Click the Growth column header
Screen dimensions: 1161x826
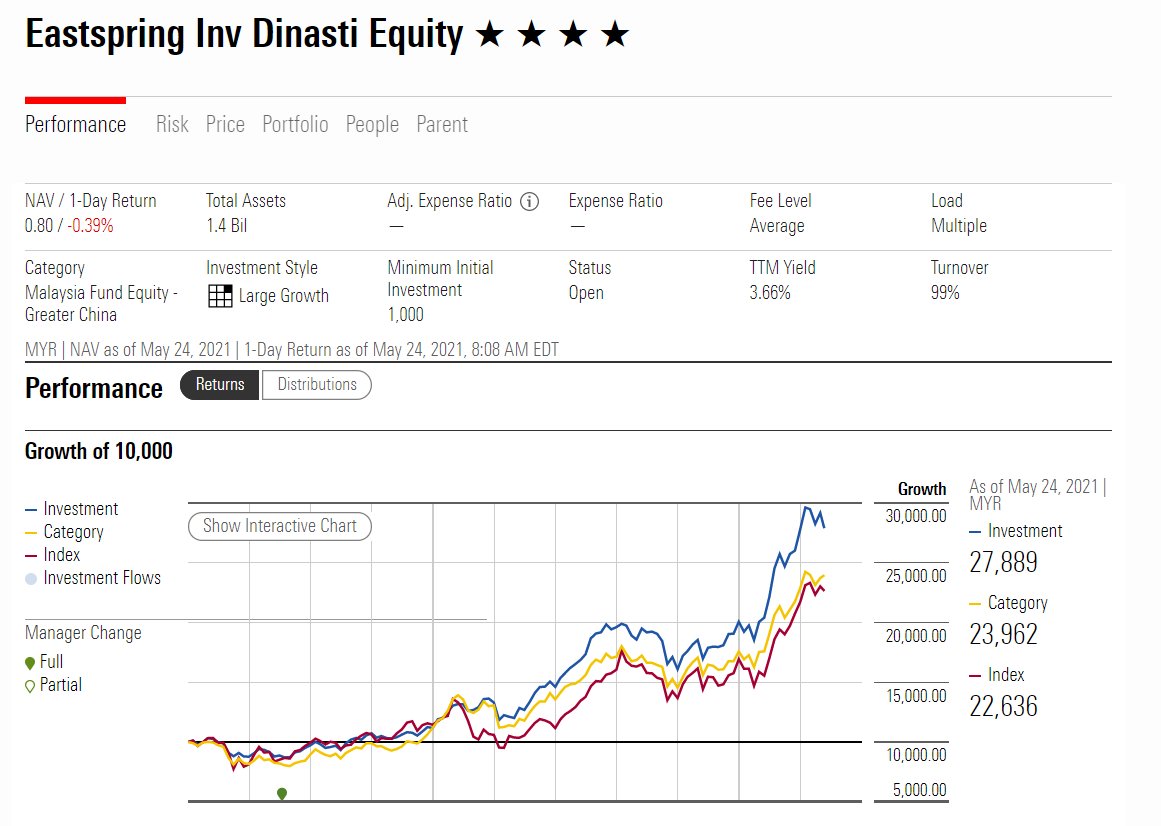coord(922,489)
